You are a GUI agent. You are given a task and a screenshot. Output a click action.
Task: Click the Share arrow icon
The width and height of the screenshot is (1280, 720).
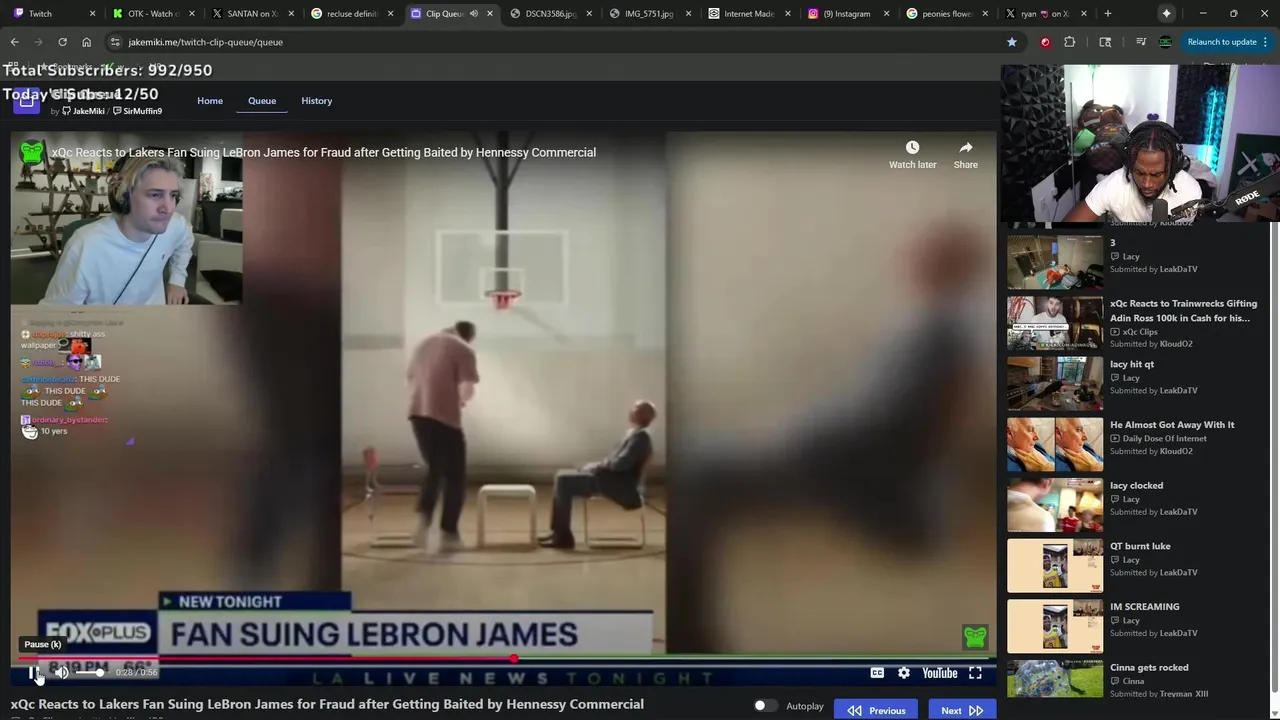pos(965,148)
